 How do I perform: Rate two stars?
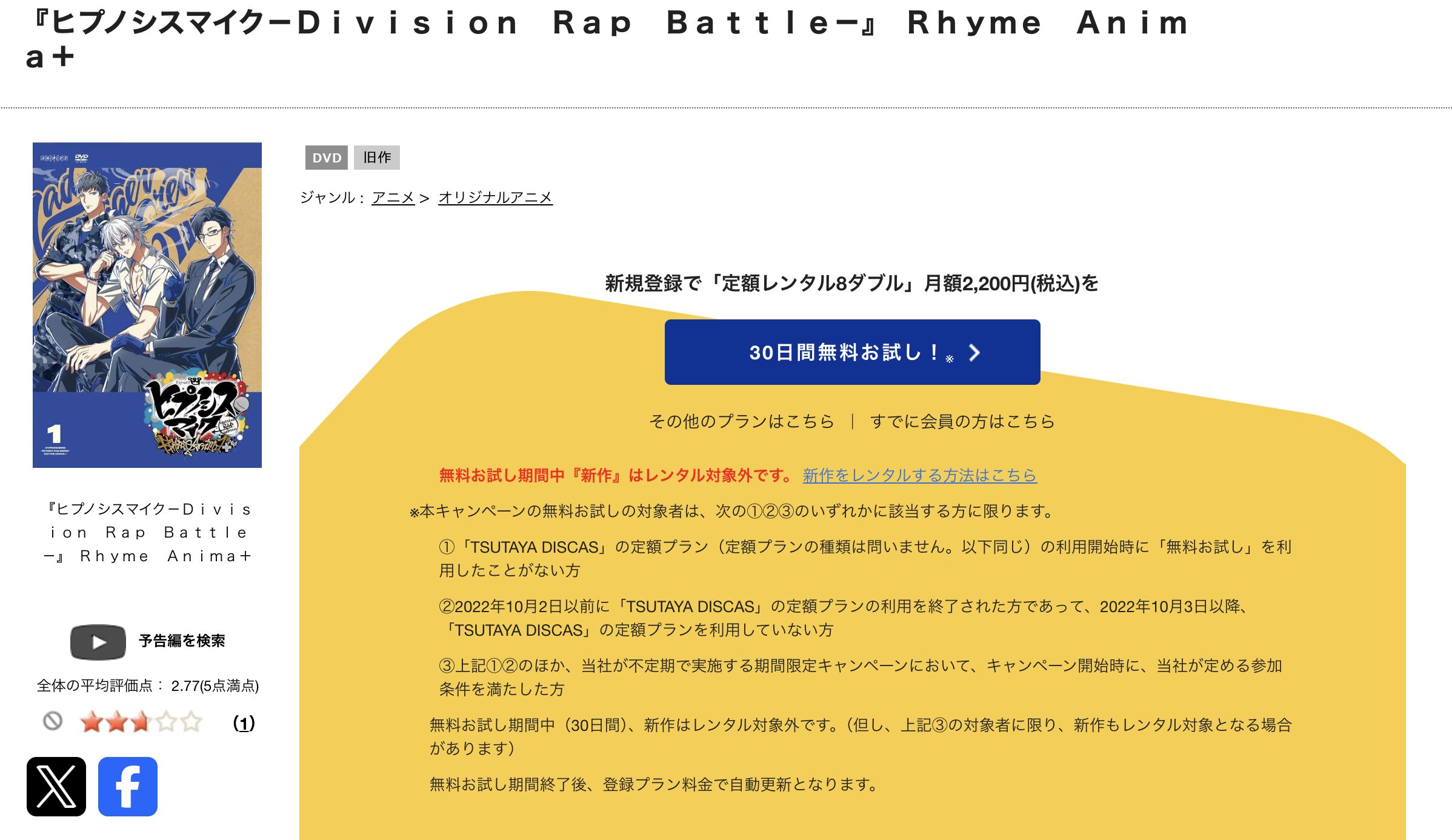click(x=116, y=721)
